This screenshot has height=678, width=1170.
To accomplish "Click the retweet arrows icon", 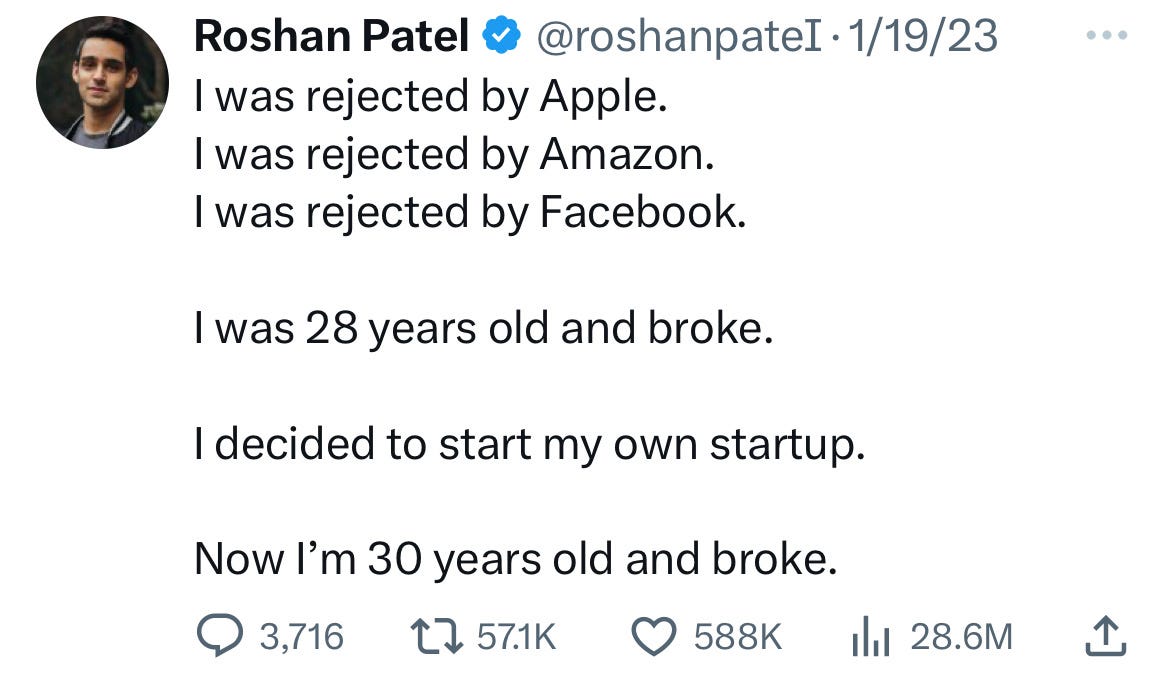I will click(437, 636).
